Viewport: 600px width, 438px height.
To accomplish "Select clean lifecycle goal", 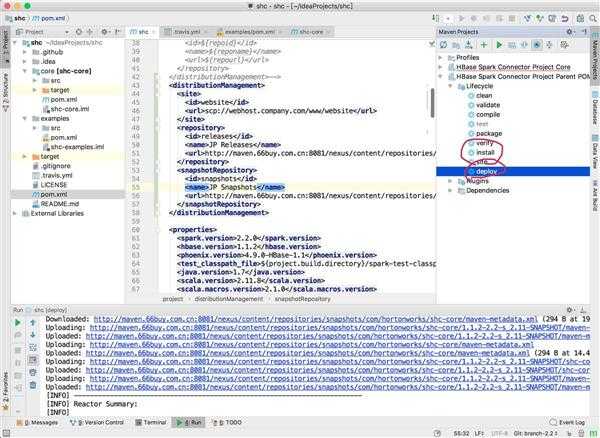I will [x=480, y=96].
